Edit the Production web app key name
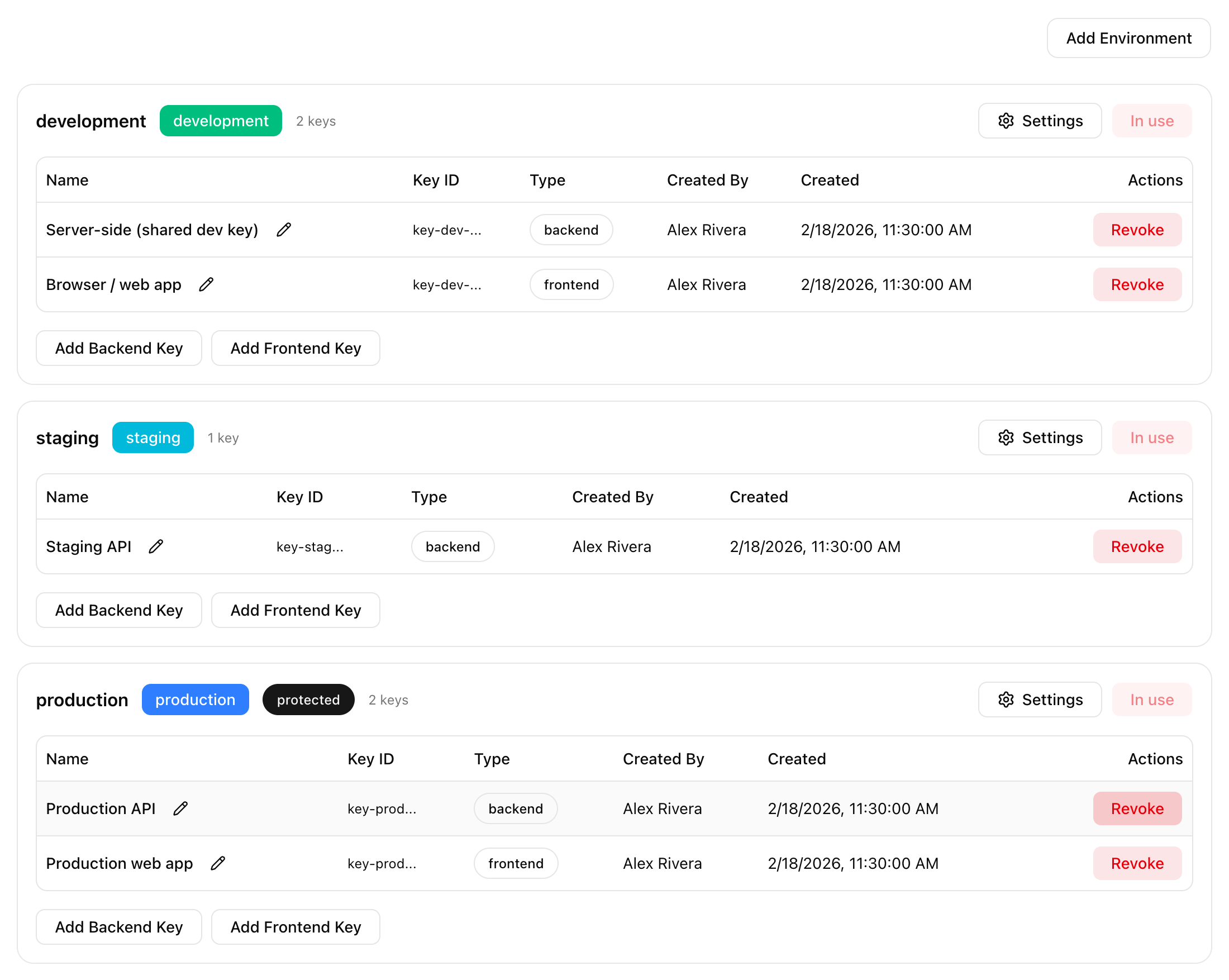 pos(218,863)
